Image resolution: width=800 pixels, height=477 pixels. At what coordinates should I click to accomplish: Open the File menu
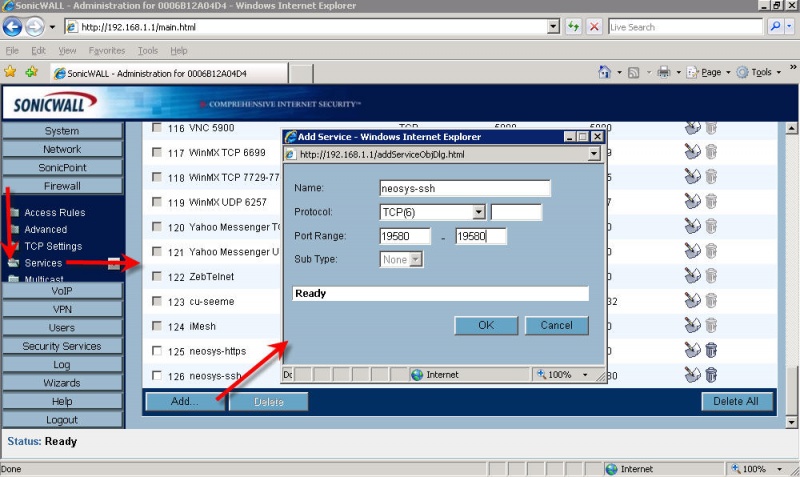pyautogui.click(x=12, y=51)
